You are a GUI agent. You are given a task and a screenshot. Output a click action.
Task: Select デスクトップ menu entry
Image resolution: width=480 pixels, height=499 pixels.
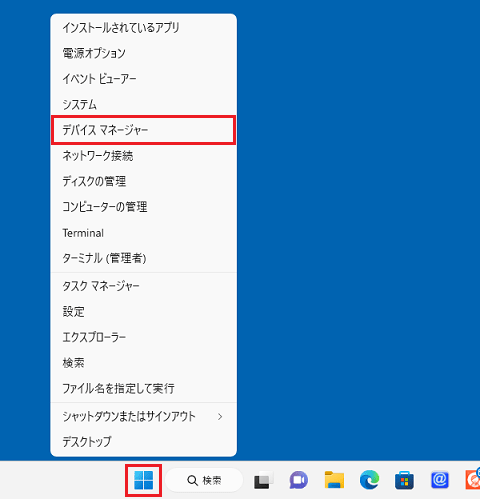click(x=144, y=442)
